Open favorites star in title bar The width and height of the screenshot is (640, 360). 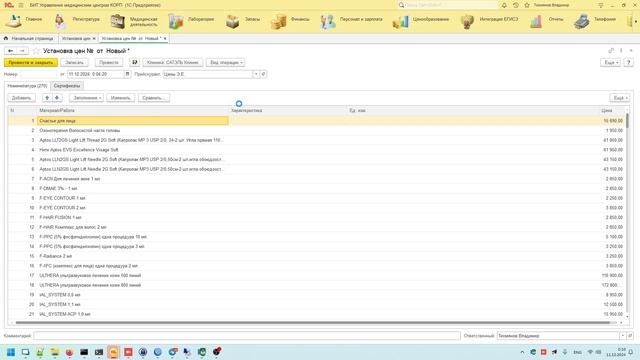527,5
